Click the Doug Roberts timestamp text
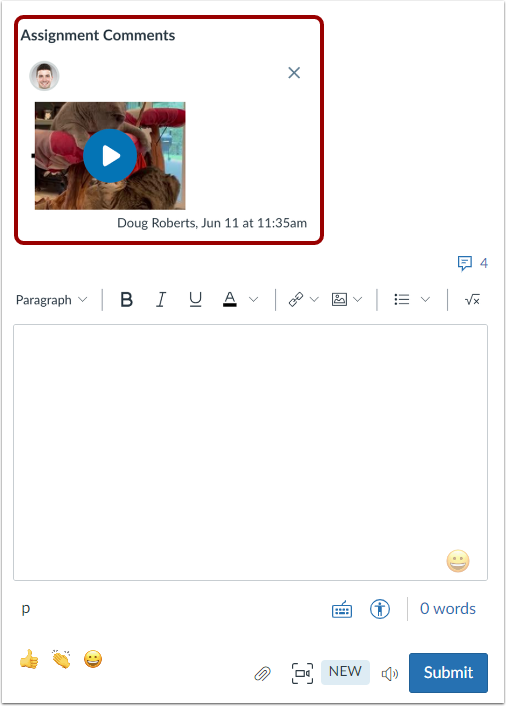 coord(212,223)
